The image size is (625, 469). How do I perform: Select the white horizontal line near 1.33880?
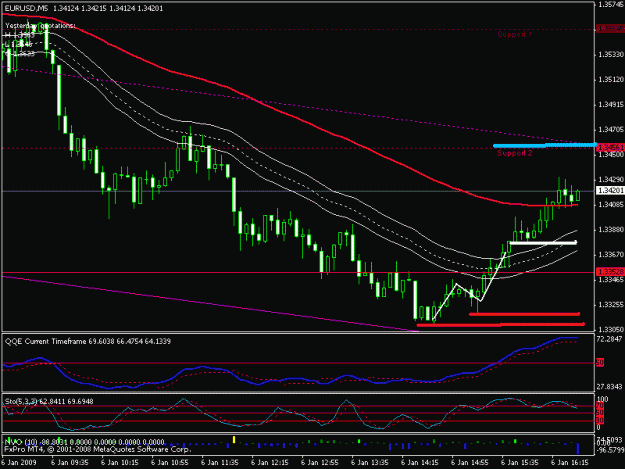point(543,243)
